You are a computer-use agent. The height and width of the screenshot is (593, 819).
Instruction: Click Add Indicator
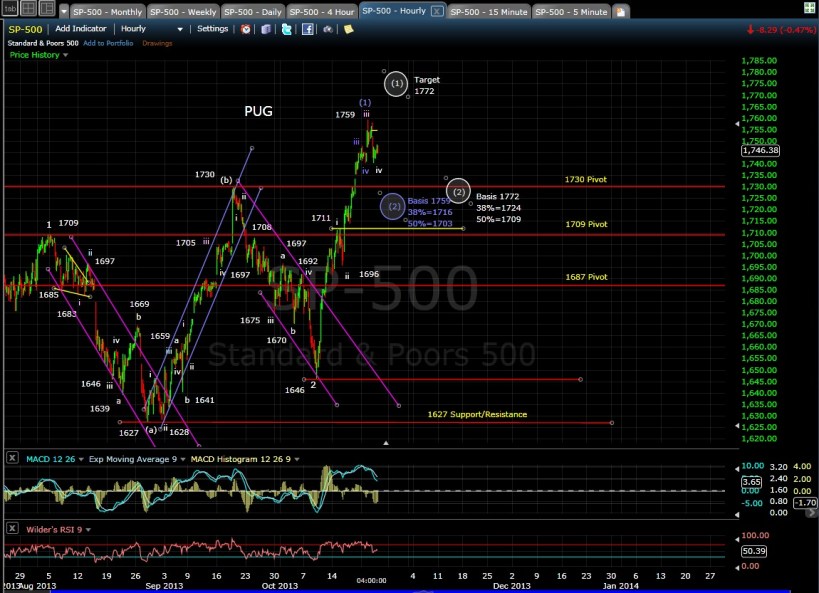[x=81, y=29]
